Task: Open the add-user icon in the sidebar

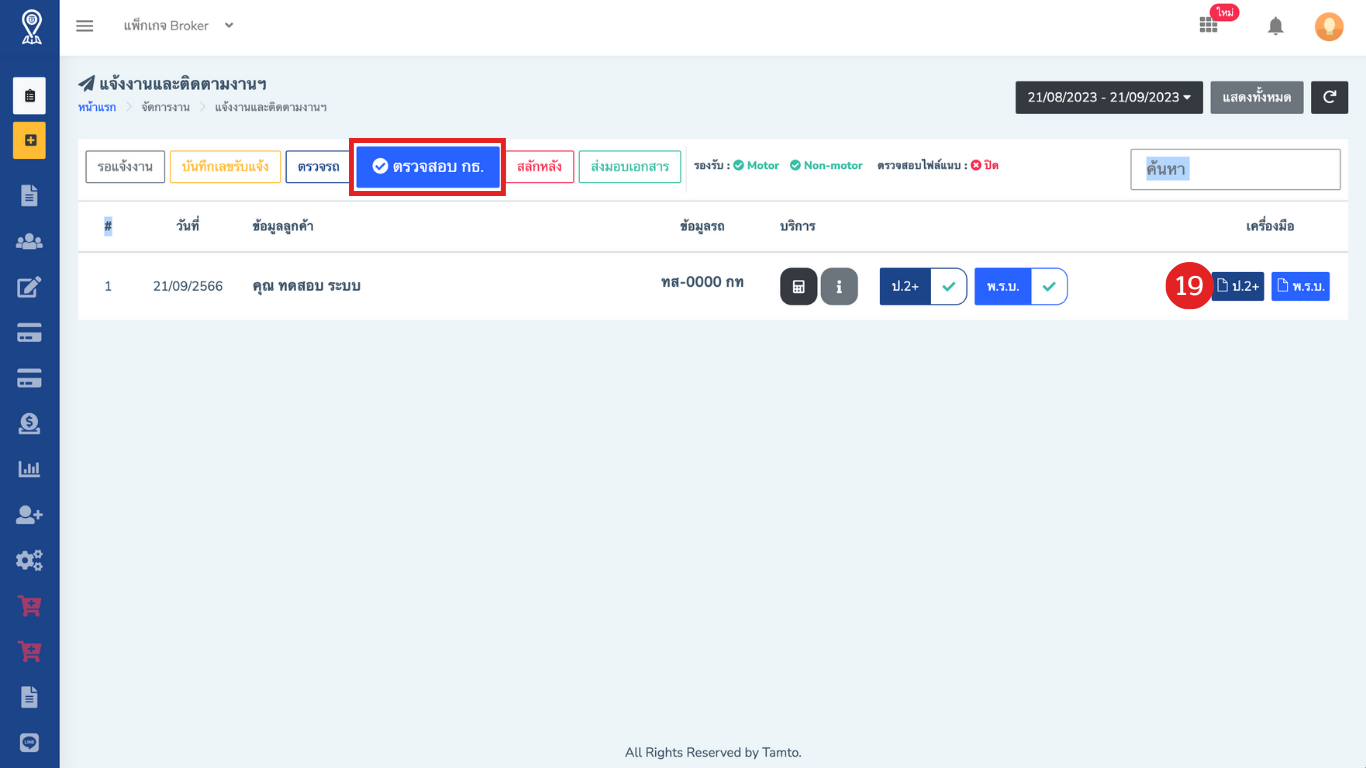Action: 29,514
